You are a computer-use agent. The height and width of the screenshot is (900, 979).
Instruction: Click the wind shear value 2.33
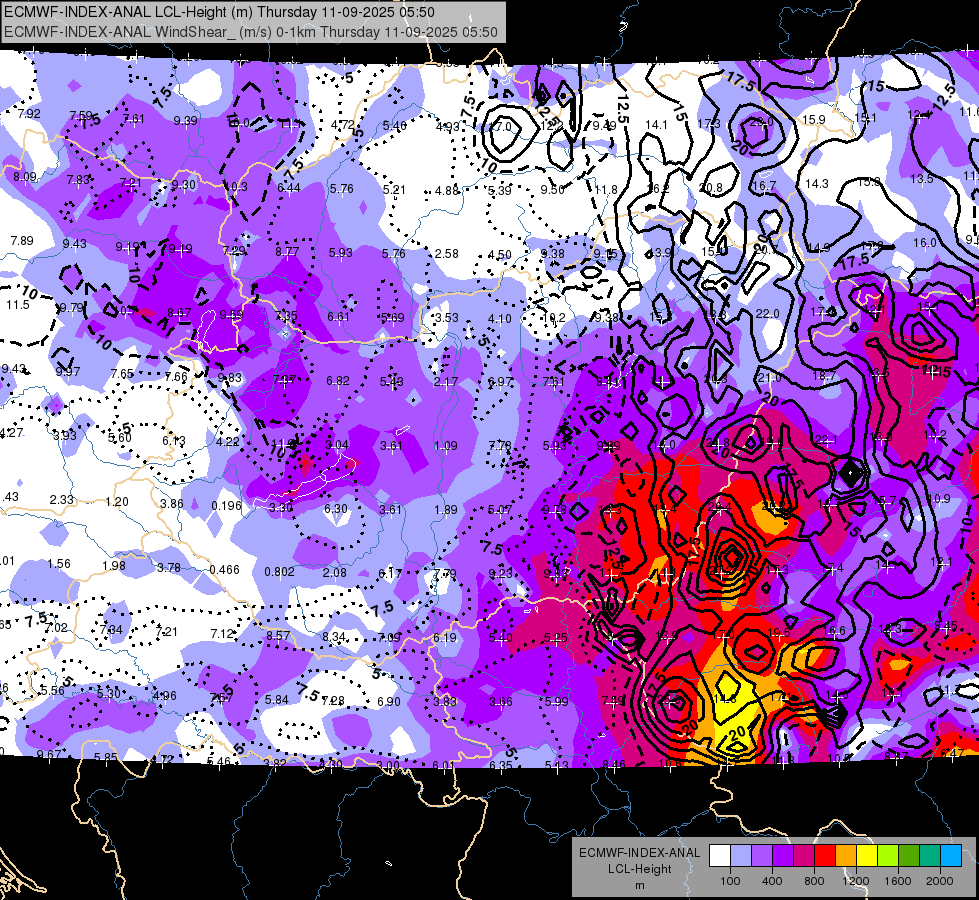point(62,500)
